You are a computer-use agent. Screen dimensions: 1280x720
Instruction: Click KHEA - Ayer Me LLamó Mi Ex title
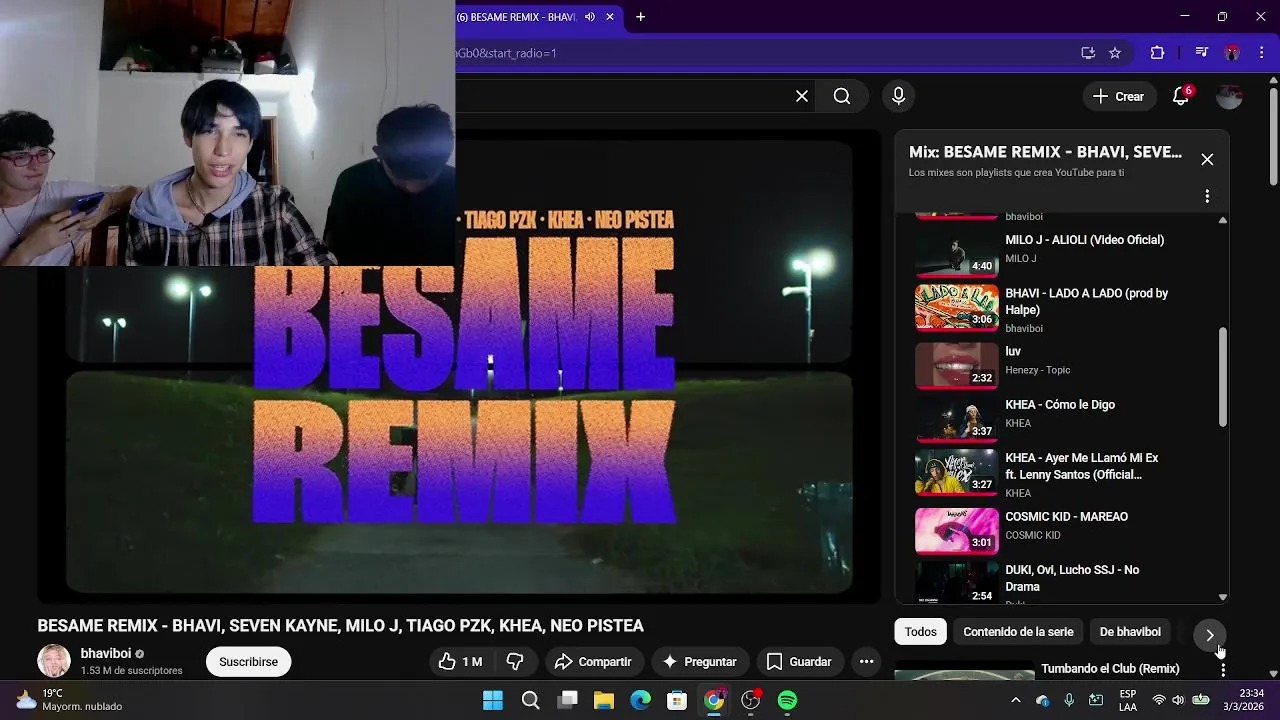tap(1082, 466)
